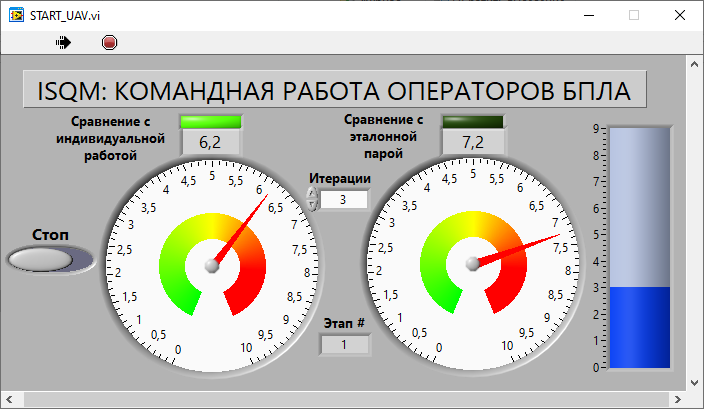Decrement the Итерации value with down arrow
The image size is (704, 409).
point(312,205)
